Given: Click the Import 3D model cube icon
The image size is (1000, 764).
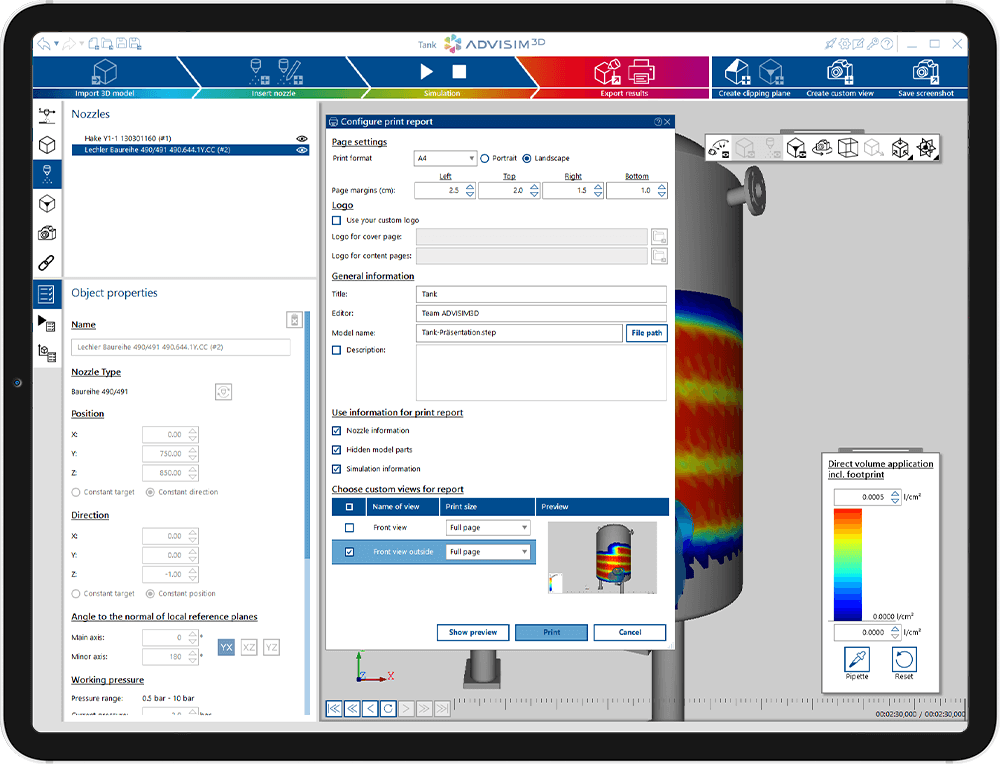Looking at the screenshot, I should click(x=105, y=72).
